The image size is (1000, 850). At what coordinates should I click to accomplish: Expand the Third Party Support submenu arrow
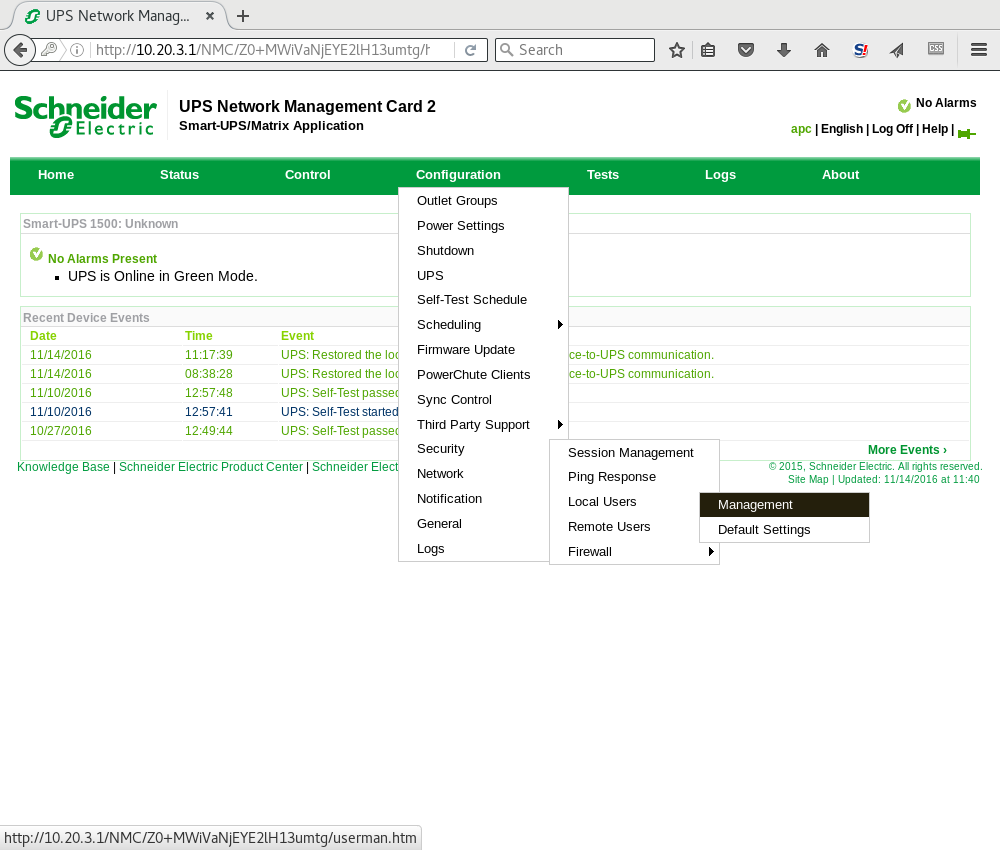click(x=560, y=425)
